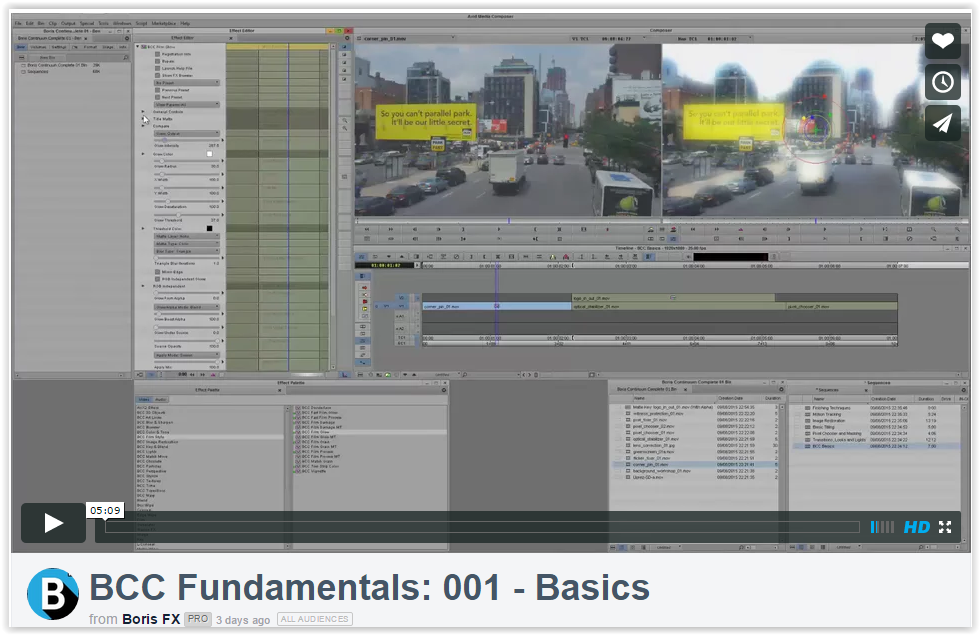Expand the General Controls parameter group
Viewport: 980px width, 635px height.
[x=143, y=111]
